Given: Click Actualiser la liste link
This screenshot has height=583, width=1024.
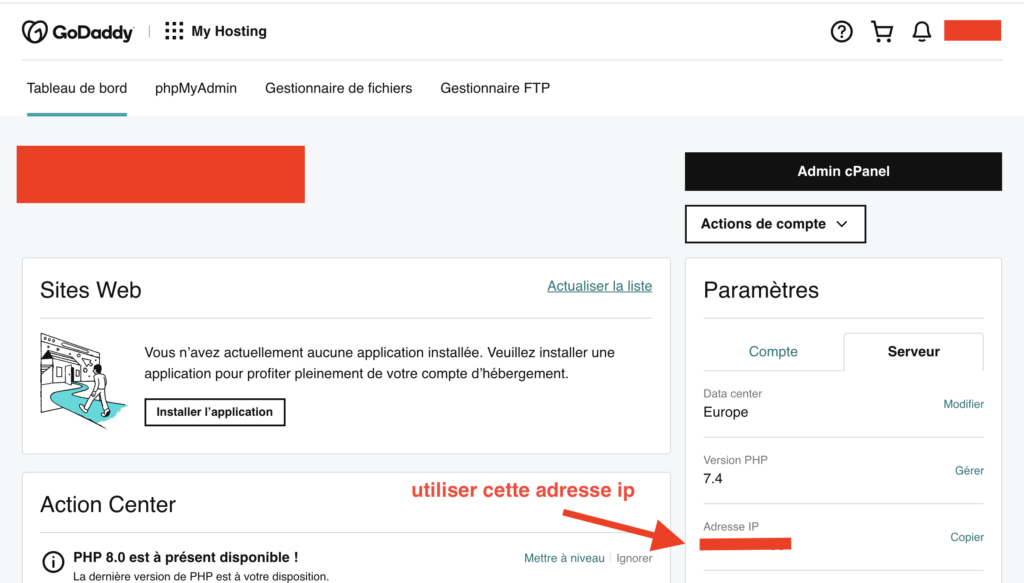Looking at the screenshot, I should [x=600, y=286].
